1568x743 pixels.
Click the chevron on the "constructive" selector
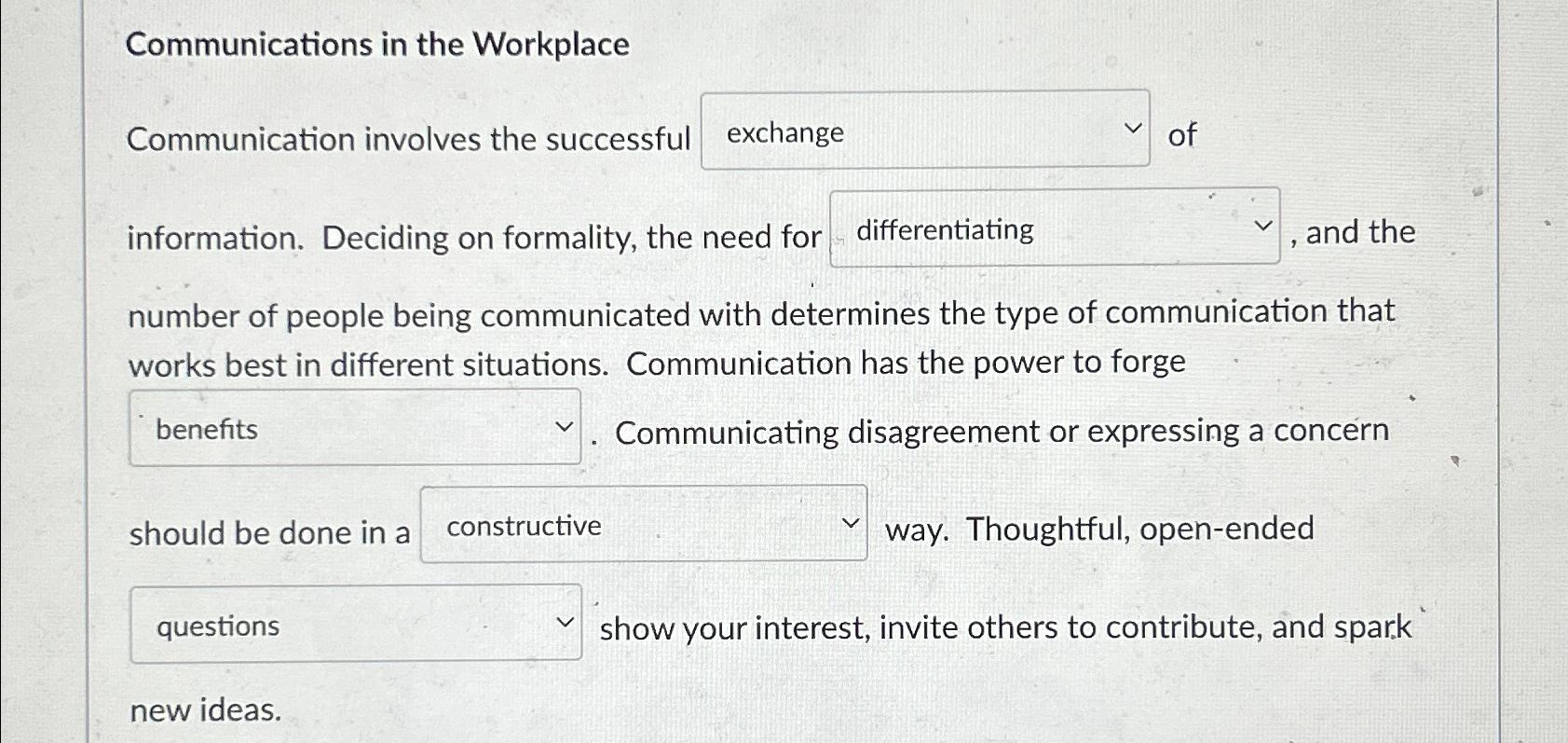click(x=852, y=523)
